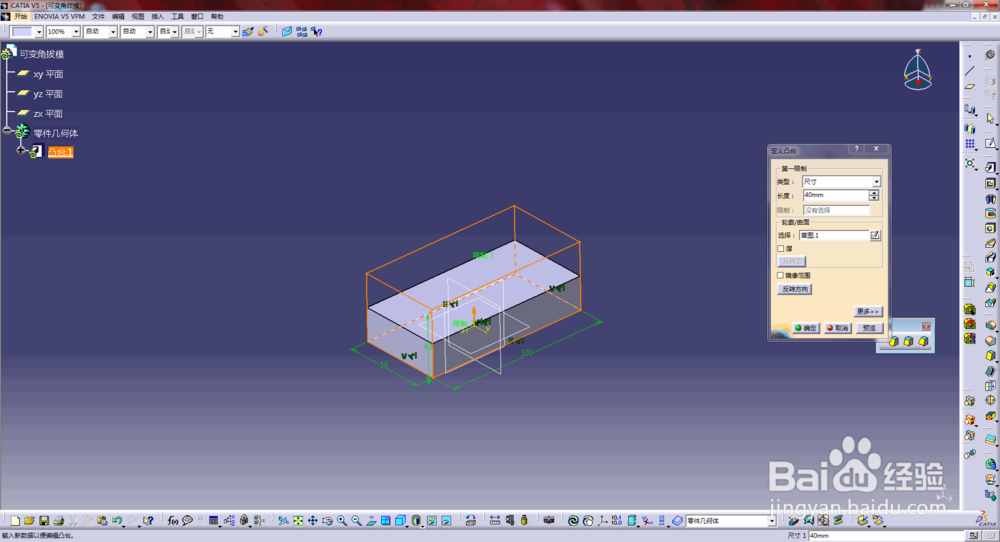Image resolution: width=1000 pixels, height=542 pixels.
Task: Click the Print icon
Action: coord(59,521)
